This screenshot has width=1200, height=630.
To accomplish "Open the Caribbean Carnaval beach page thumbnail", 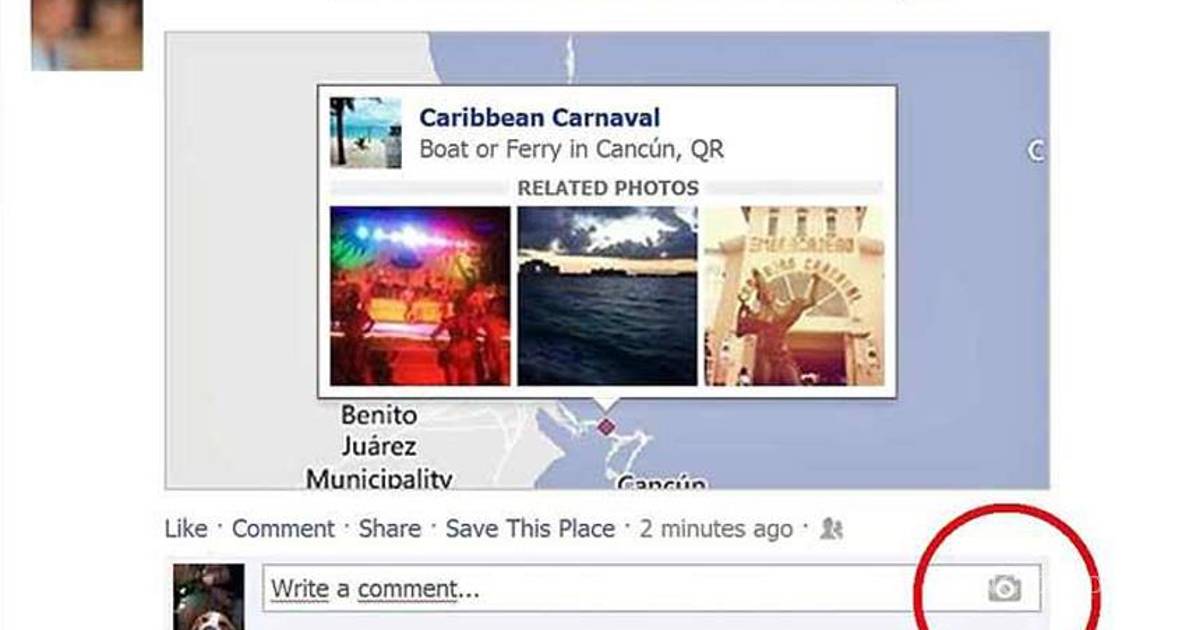I will pos(366,132).
